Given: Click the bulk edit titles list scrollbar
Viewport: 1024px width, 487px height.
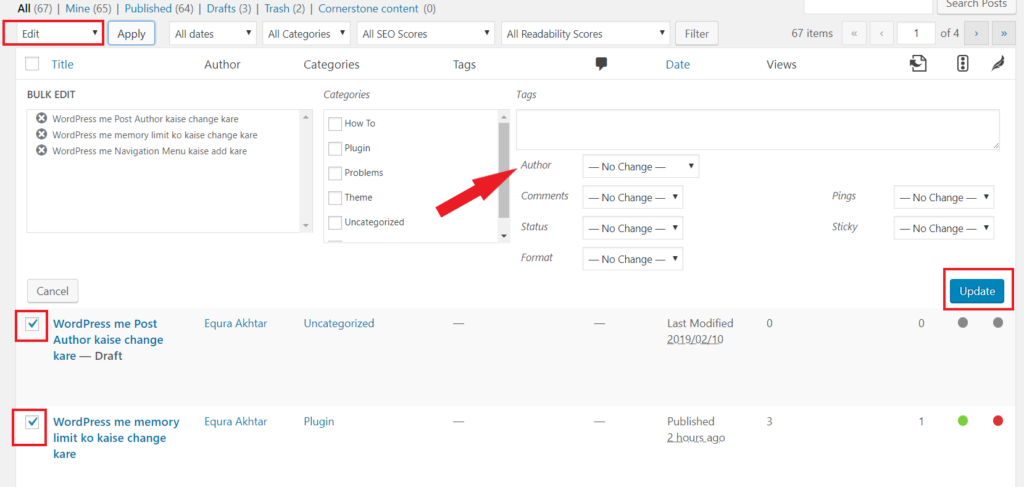Looking at the screenshot, I should (x=306, y=170).
